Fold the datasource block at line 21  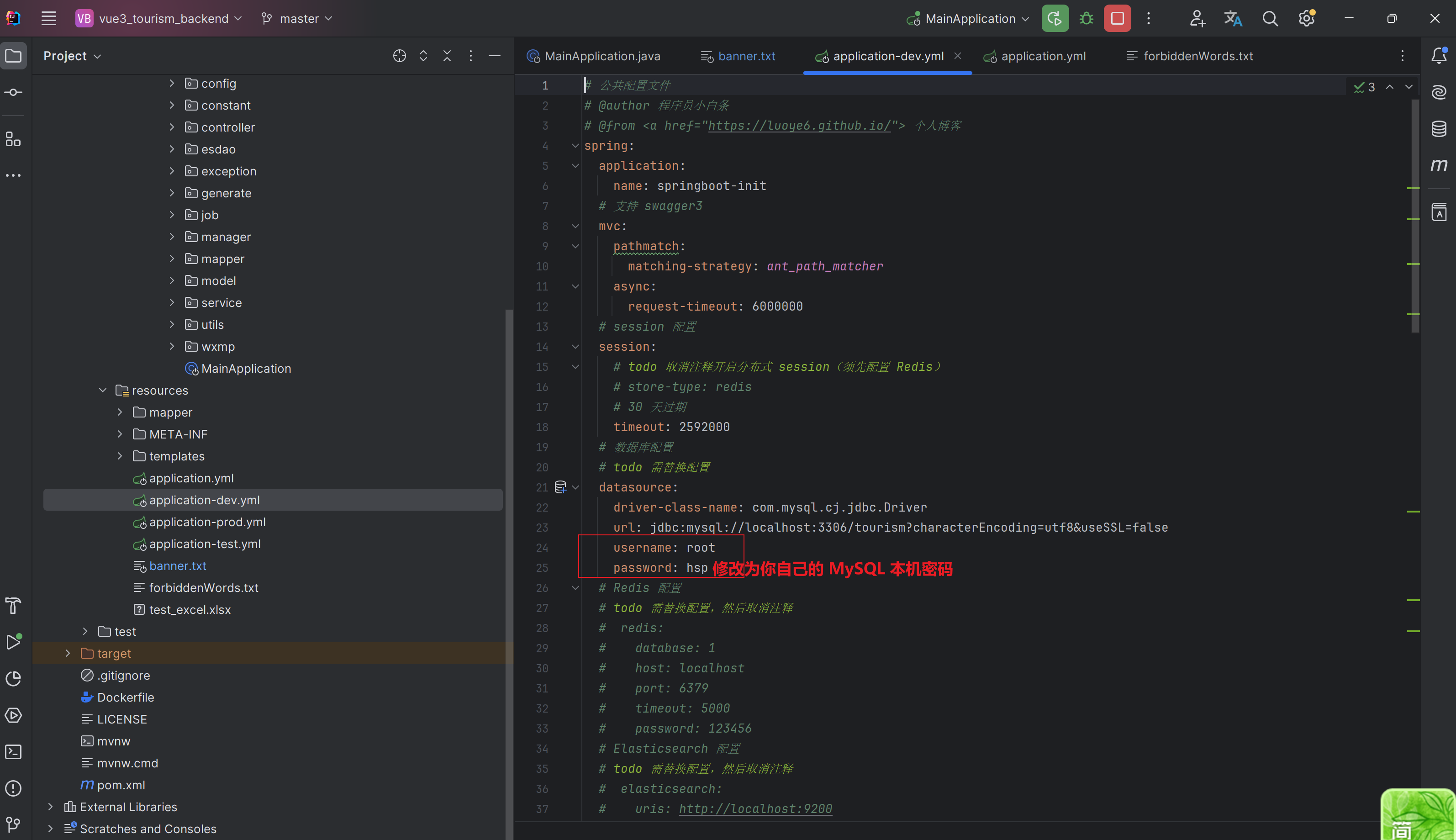(575, 487)
